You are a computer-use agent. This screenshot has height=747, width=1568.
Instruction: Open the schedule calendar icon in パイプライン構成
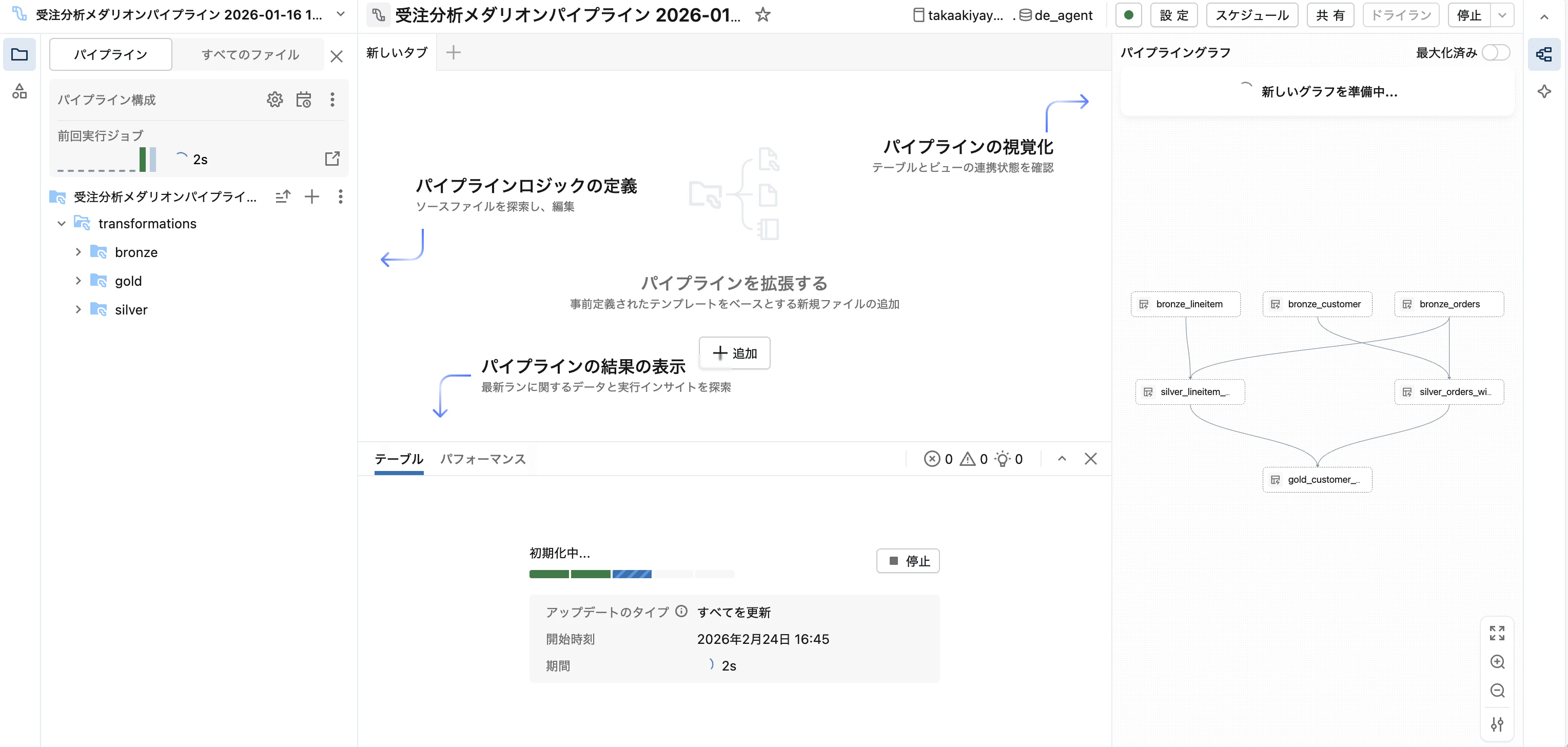(x=304, y=99)
